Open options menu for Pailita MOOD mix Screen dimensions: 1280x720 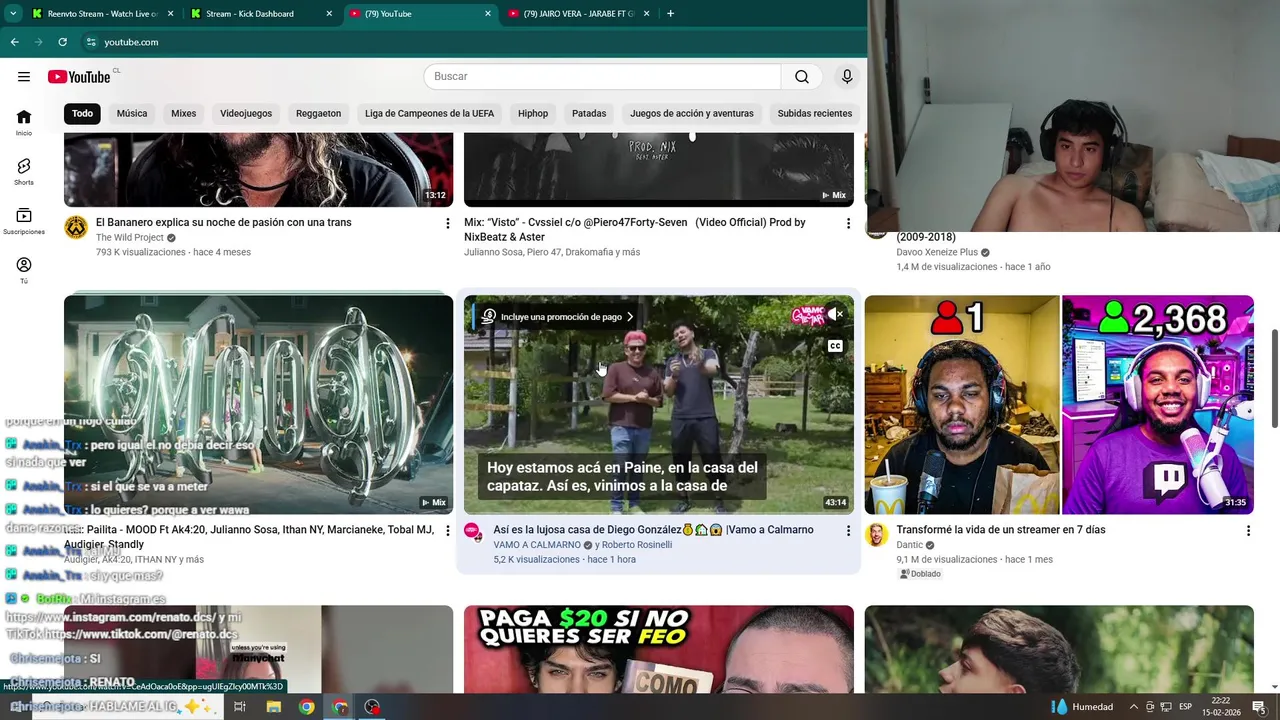coord(448,531)
